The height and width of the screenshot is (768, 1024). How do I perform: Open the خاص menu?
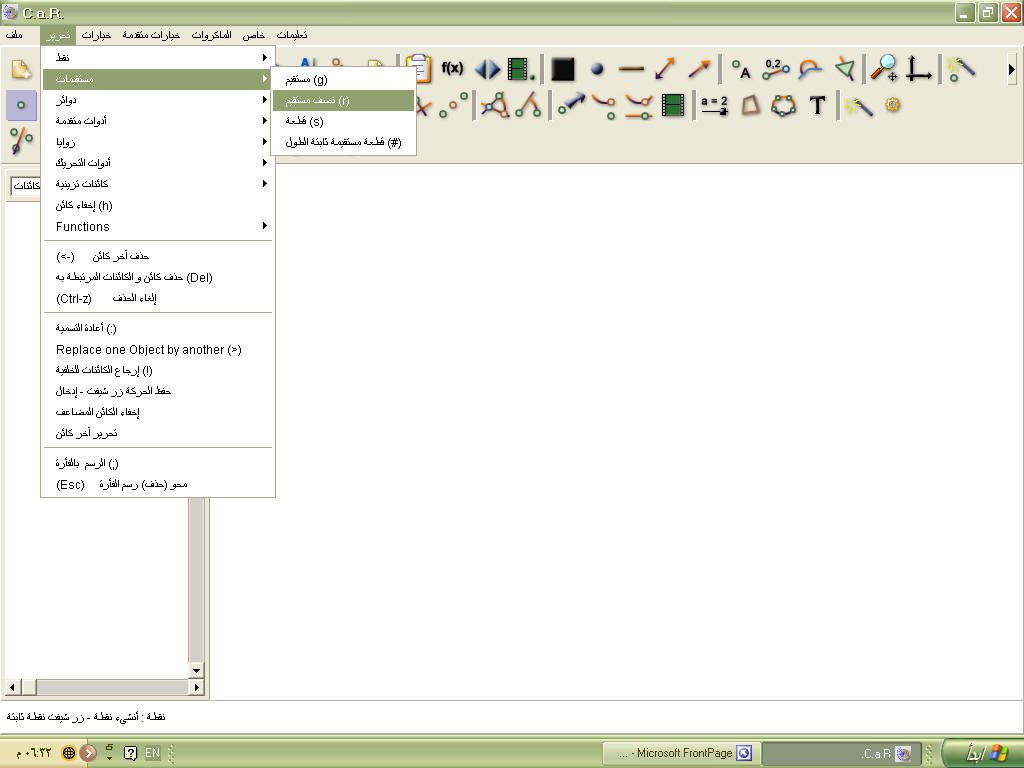click(253, 35)
